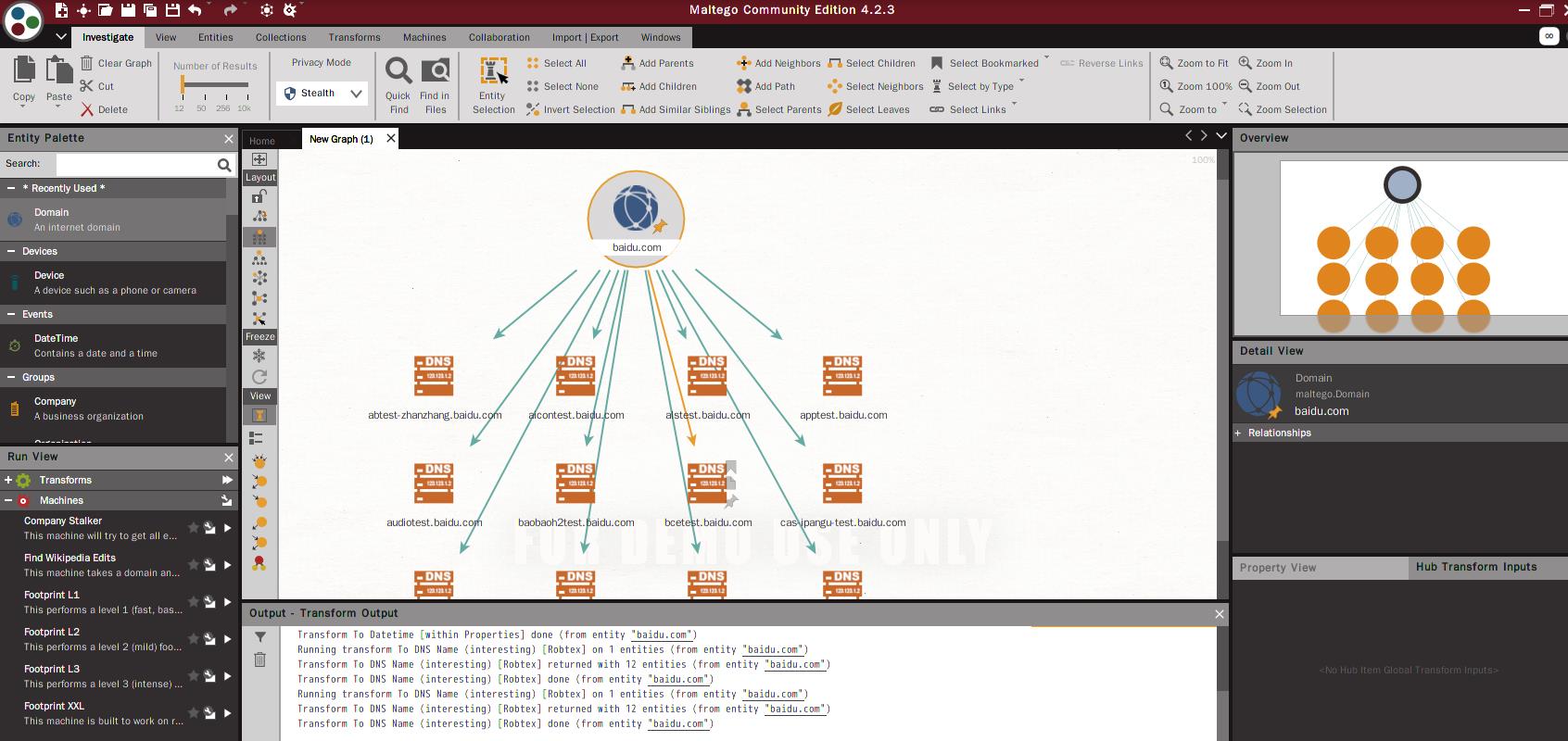Favorite Footprint L2 with star

[194, 639]
